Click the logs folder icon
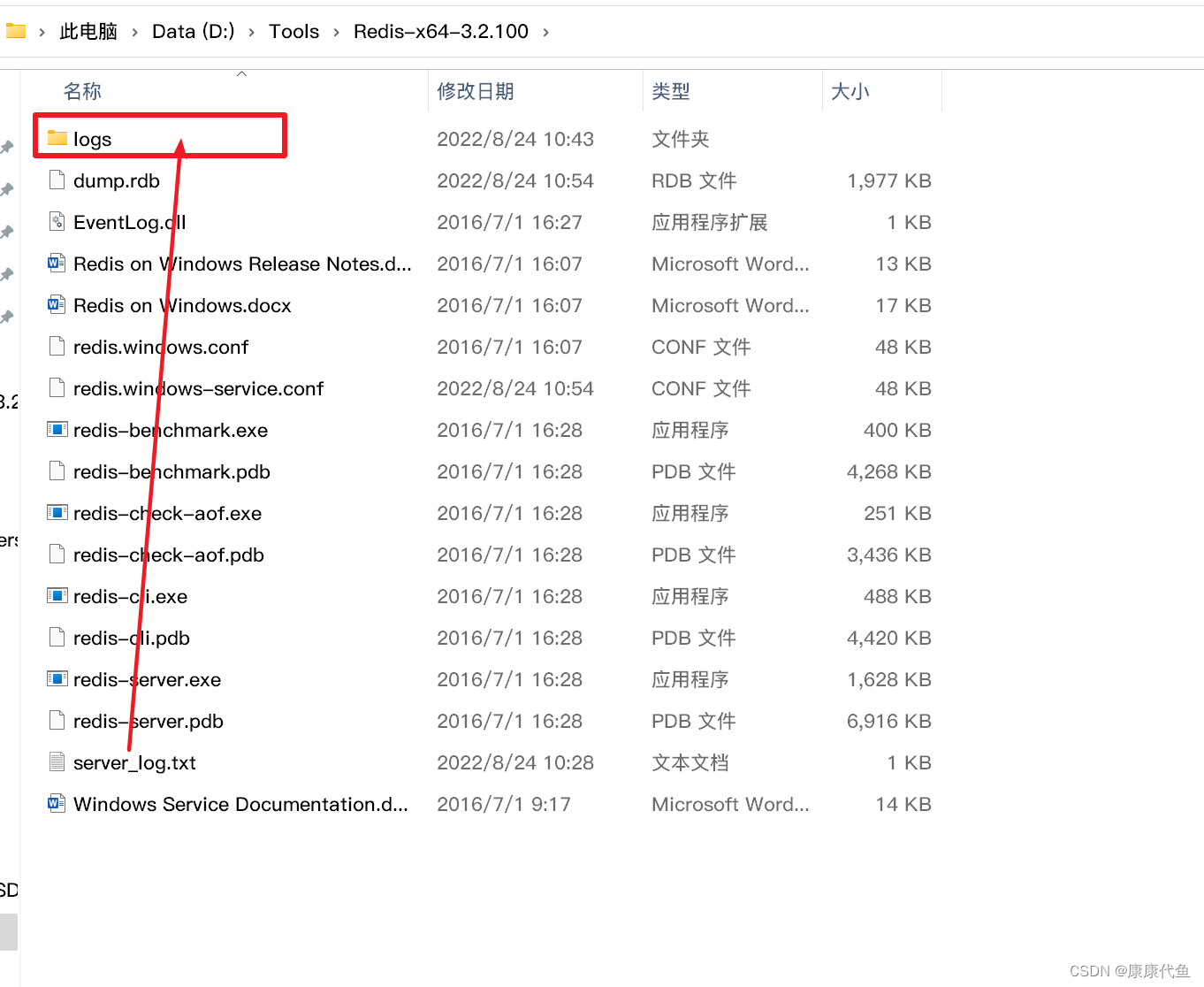 57,138
